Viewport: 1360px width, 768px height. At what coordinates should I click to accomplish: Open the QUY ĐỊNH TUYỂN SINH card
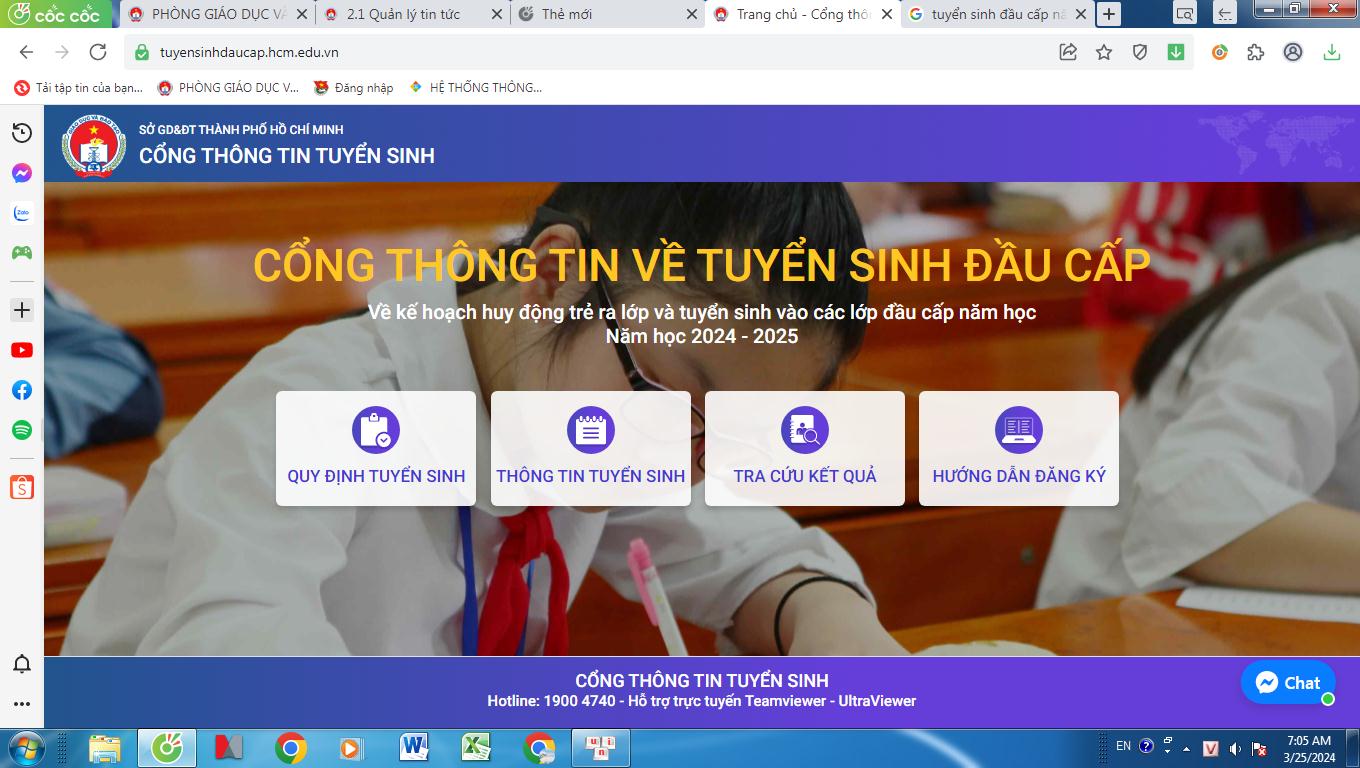click(x=376, y=448)
